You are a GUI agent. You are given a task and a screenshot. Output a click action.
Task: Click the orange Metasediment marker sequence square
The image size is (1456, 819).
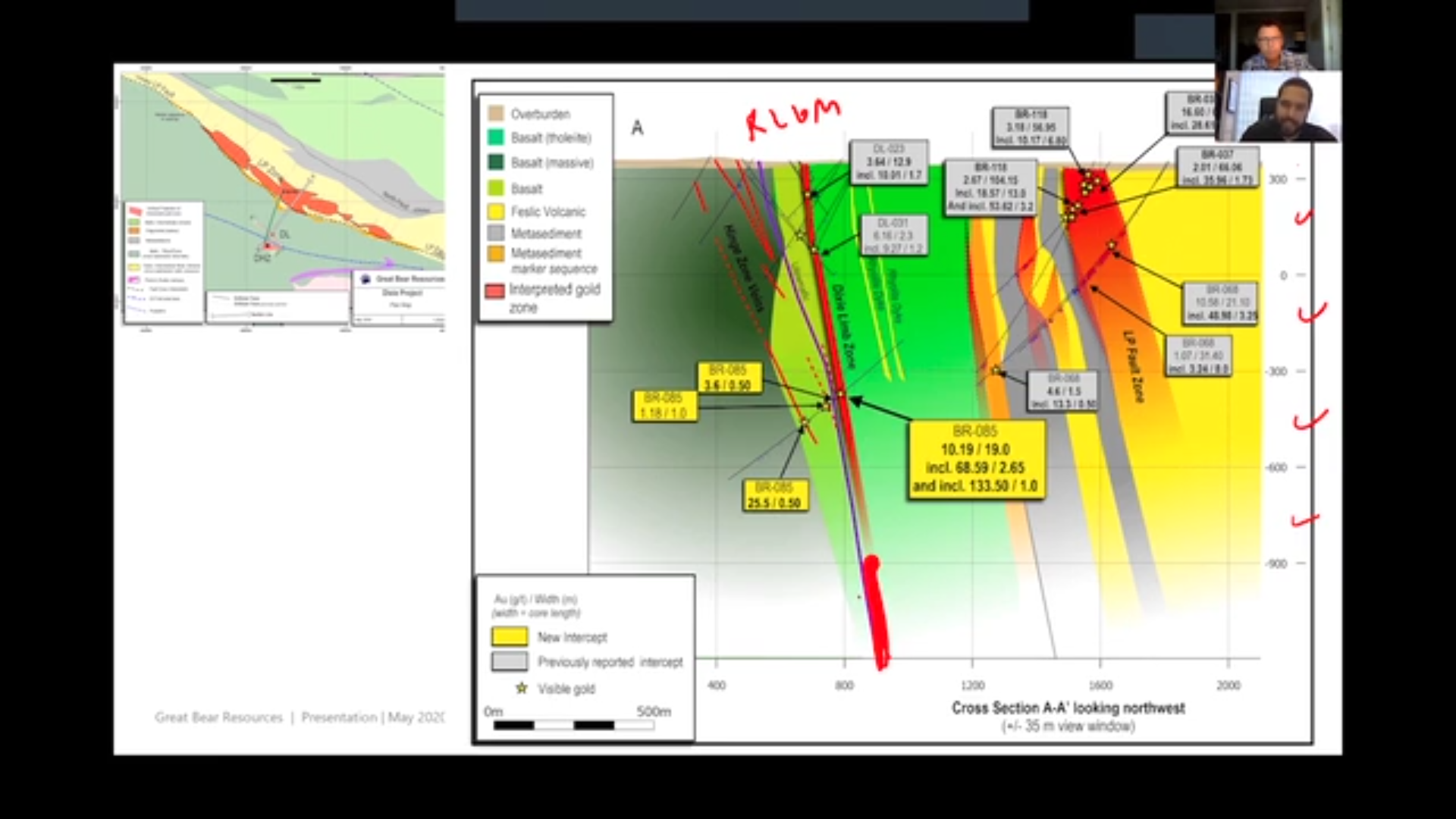coord(495,253)
